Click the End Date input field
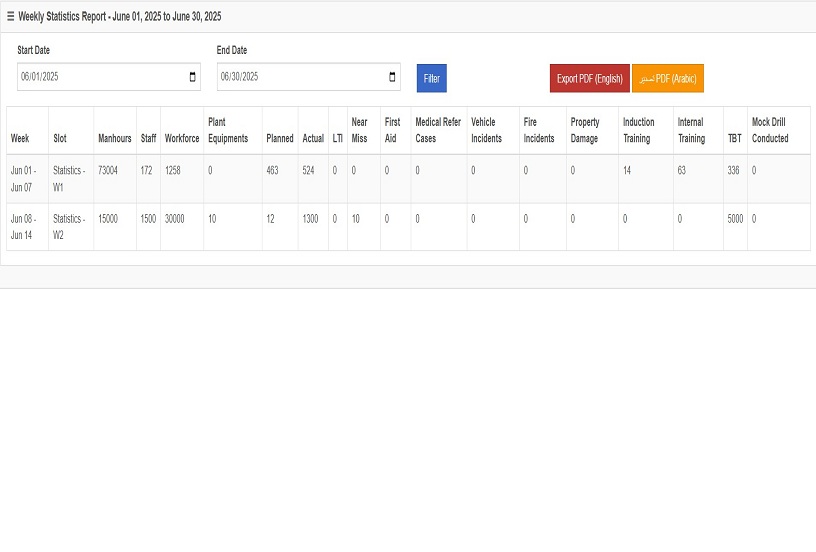The width and height of the screenshot is (816, 552). point(300,77)
